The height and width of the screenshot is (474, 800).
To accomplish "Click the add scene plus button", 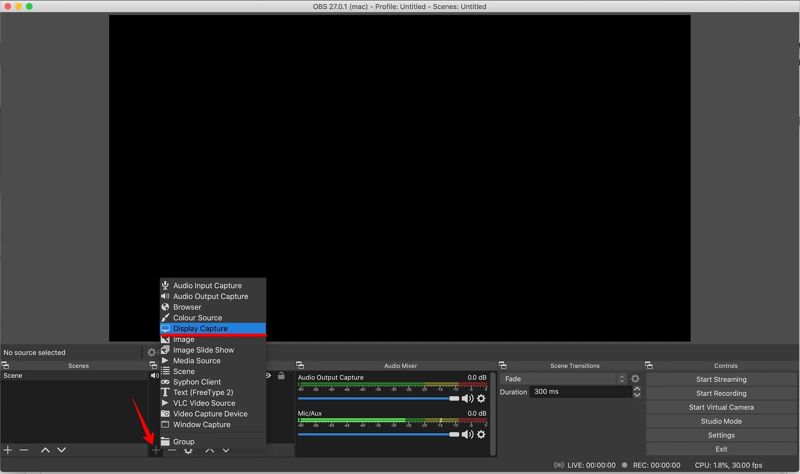I will [x=9, y=451].
